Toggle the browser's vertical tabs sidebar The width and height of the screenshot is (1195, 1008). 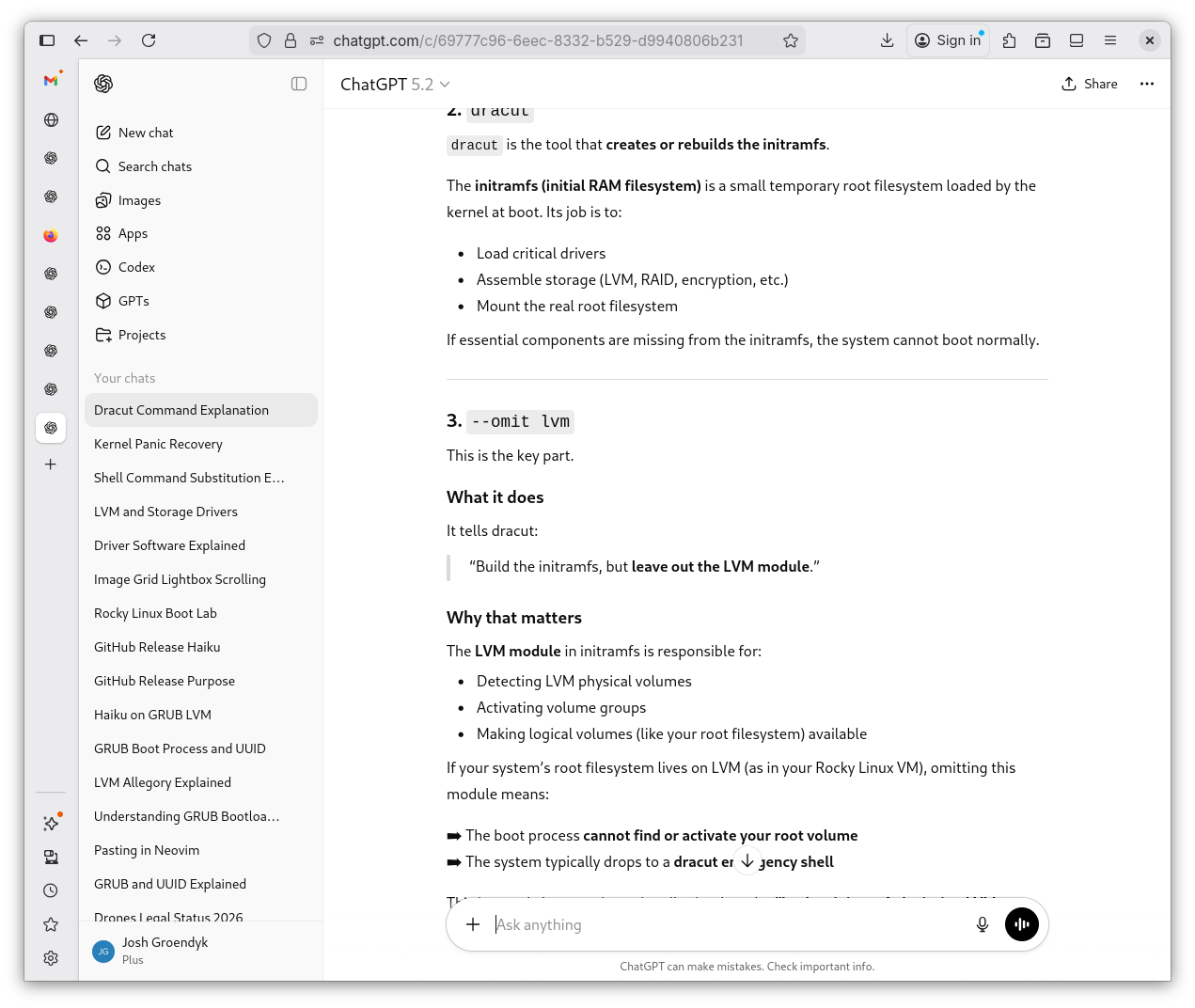[x=47, y=40]
